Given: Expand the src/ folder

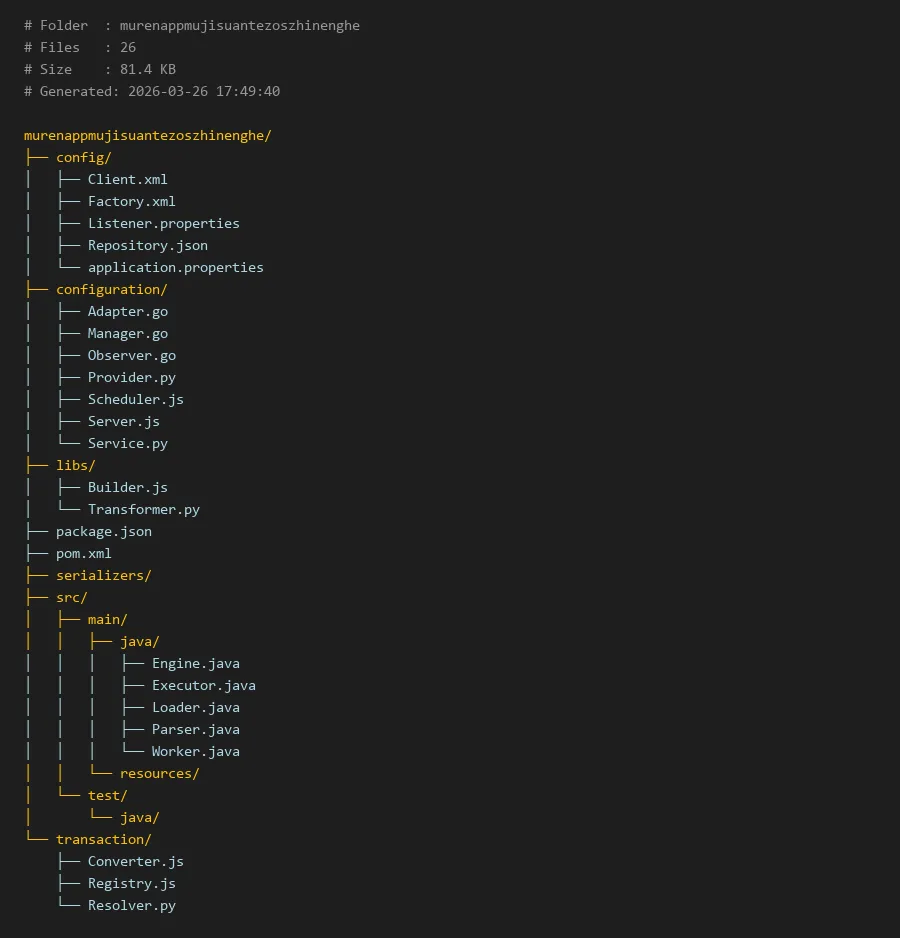Looking at the screenshot, I should 71,597.
